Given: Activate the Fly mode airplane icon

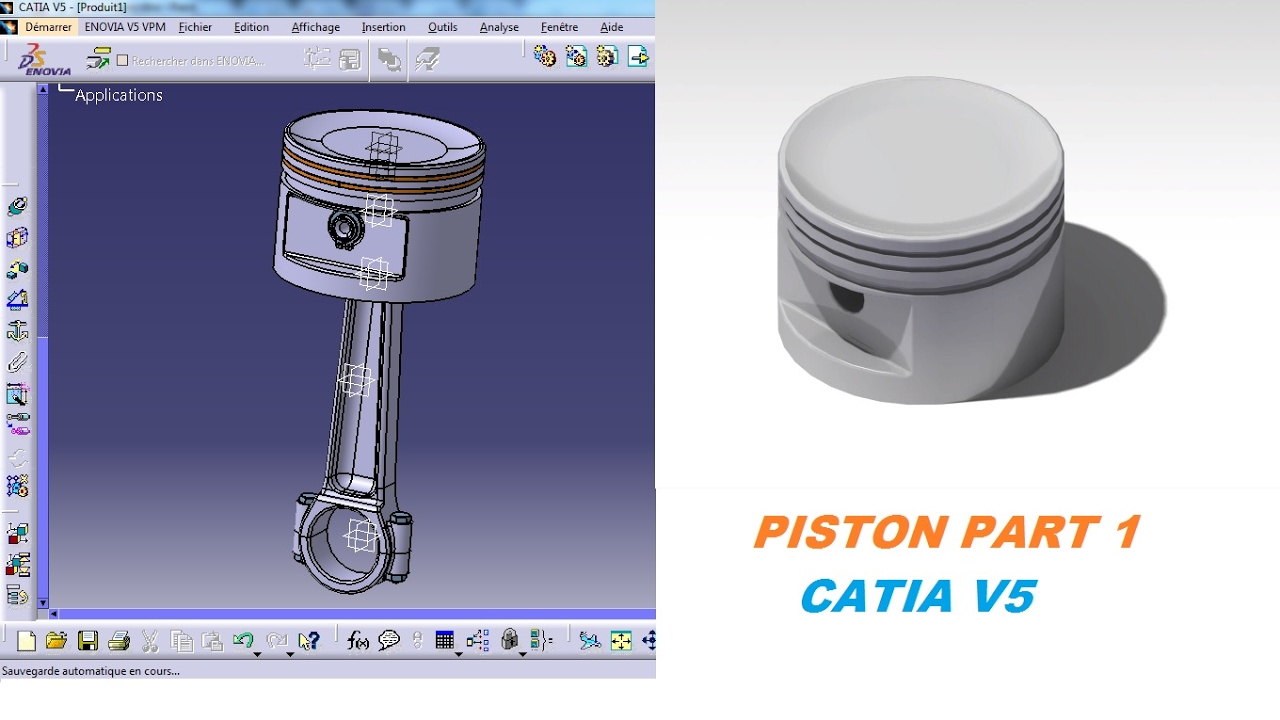Looking at the screenshot, I should point(590,641).
